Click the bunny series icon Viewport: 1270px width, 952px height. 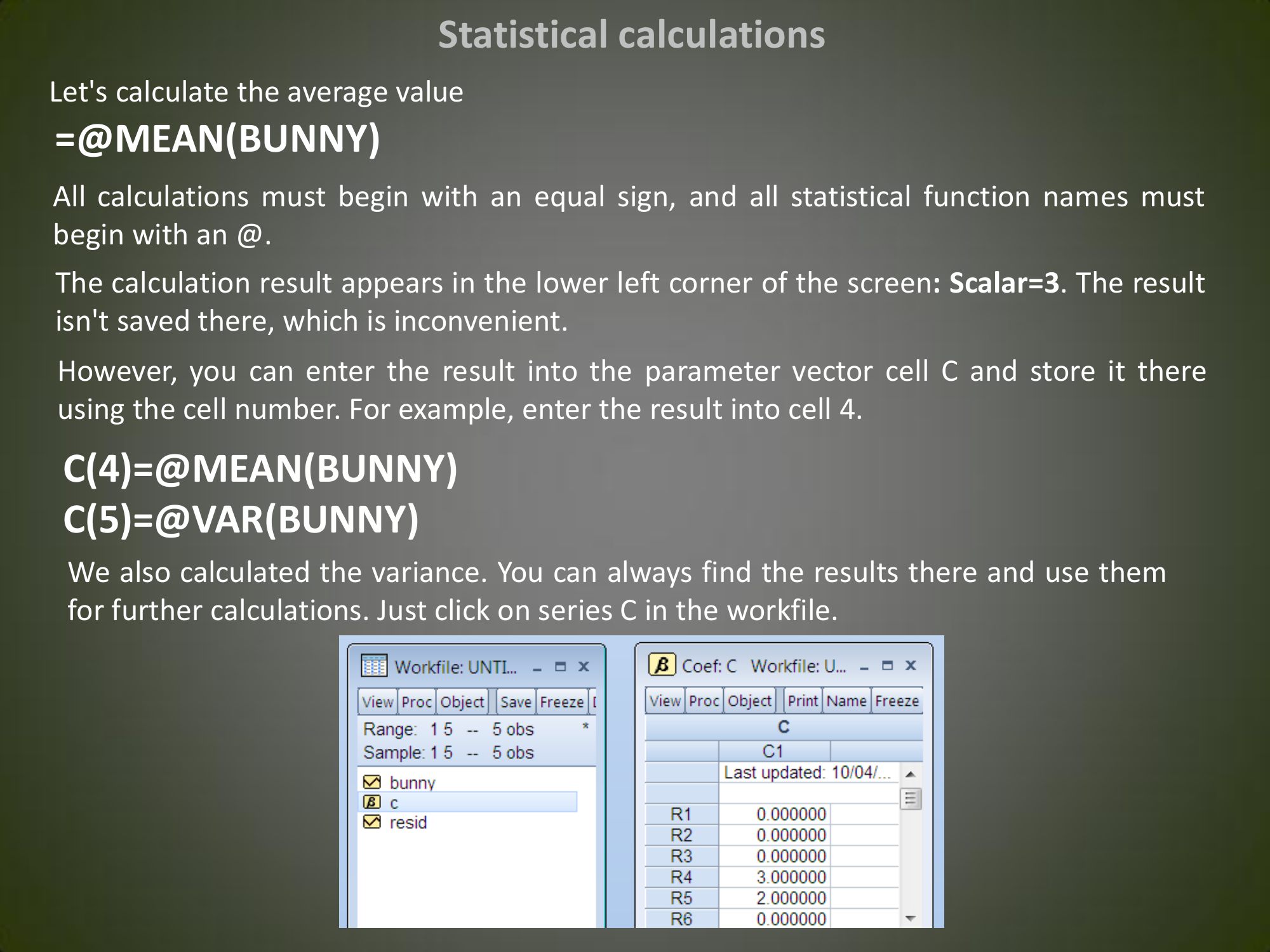(371, 782)
